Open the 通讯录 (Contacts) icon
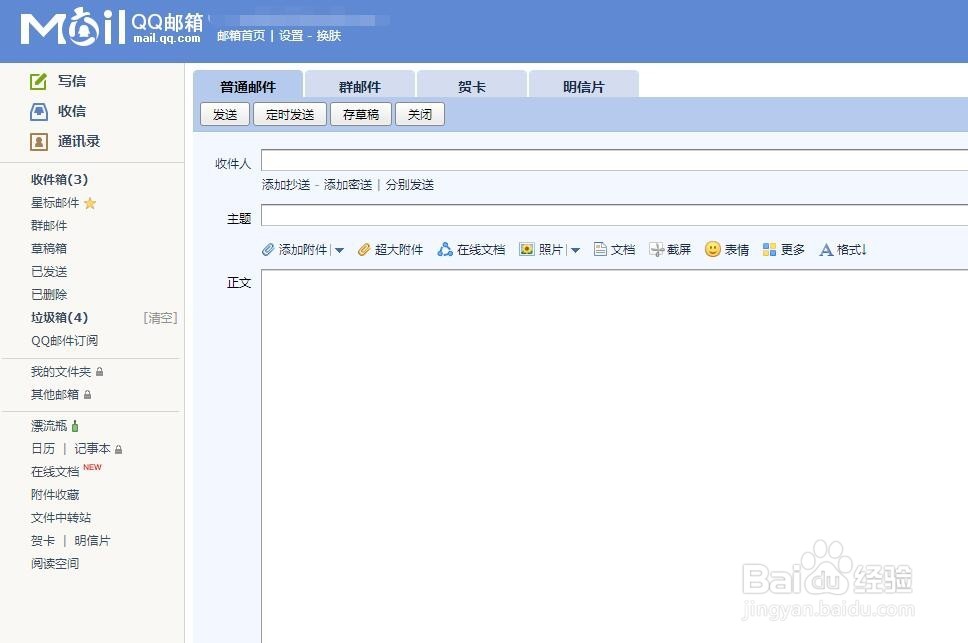The height and width of the screenshot is (643, 968). (x=42, y=141)
